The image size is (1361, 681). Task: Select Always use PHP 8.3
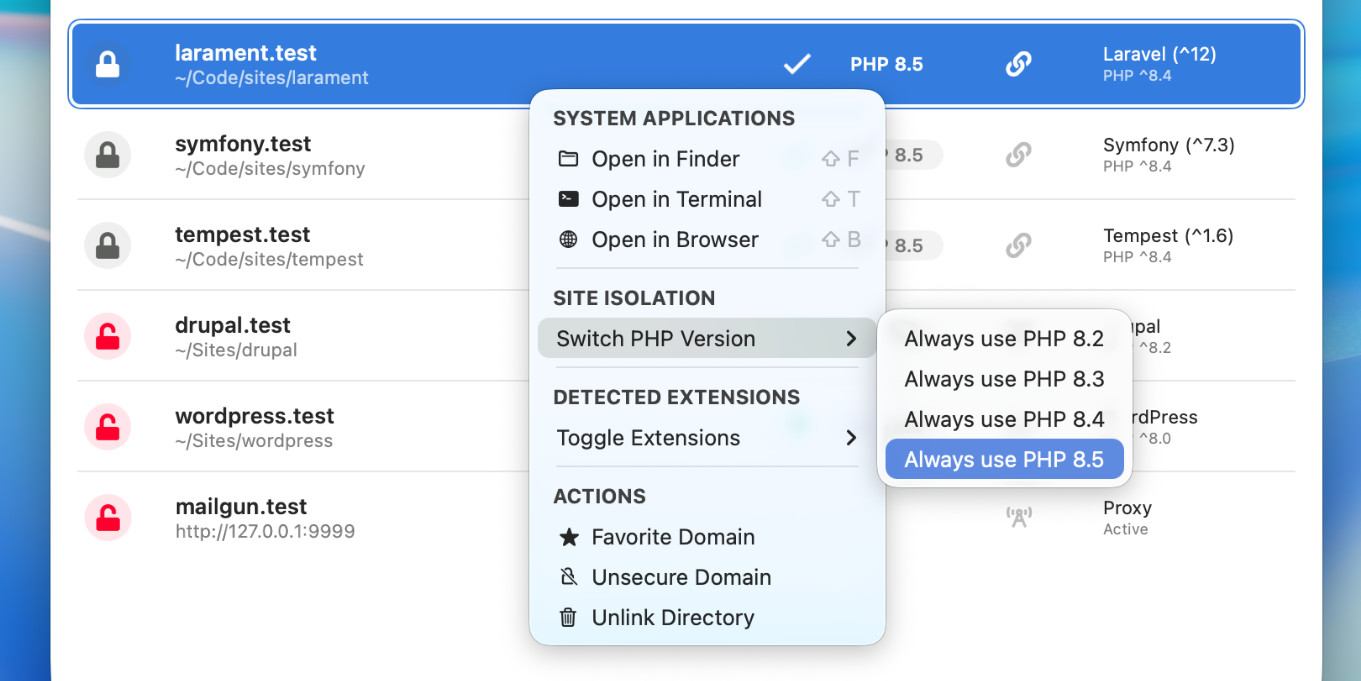coord(1004,379)
